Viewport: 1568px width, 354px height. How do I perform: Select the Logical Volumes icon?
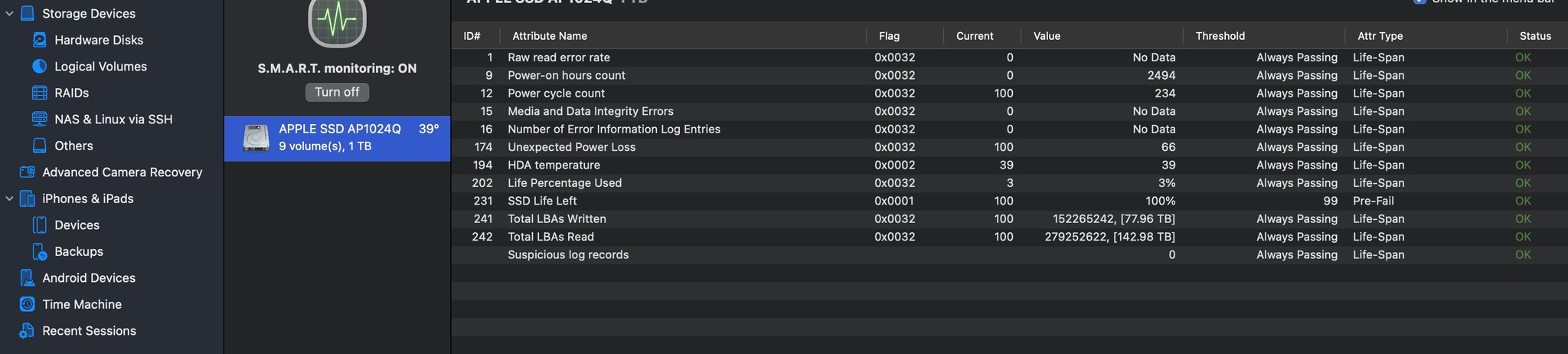[40, 67]
